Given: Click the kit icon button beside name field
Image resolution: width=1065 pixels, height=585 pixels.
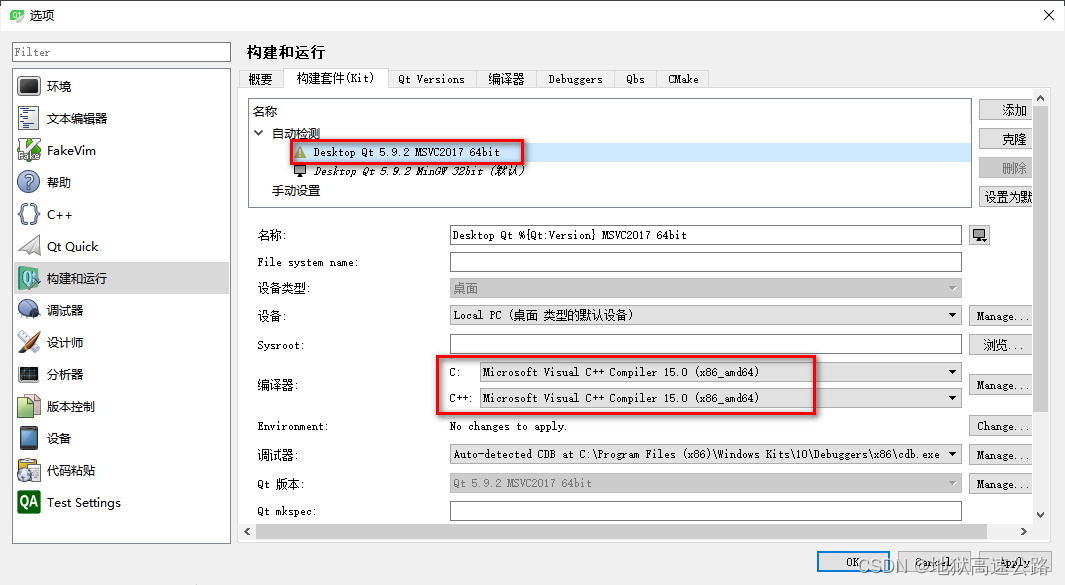Looking at the screenshot, I should tap(979, 235).
